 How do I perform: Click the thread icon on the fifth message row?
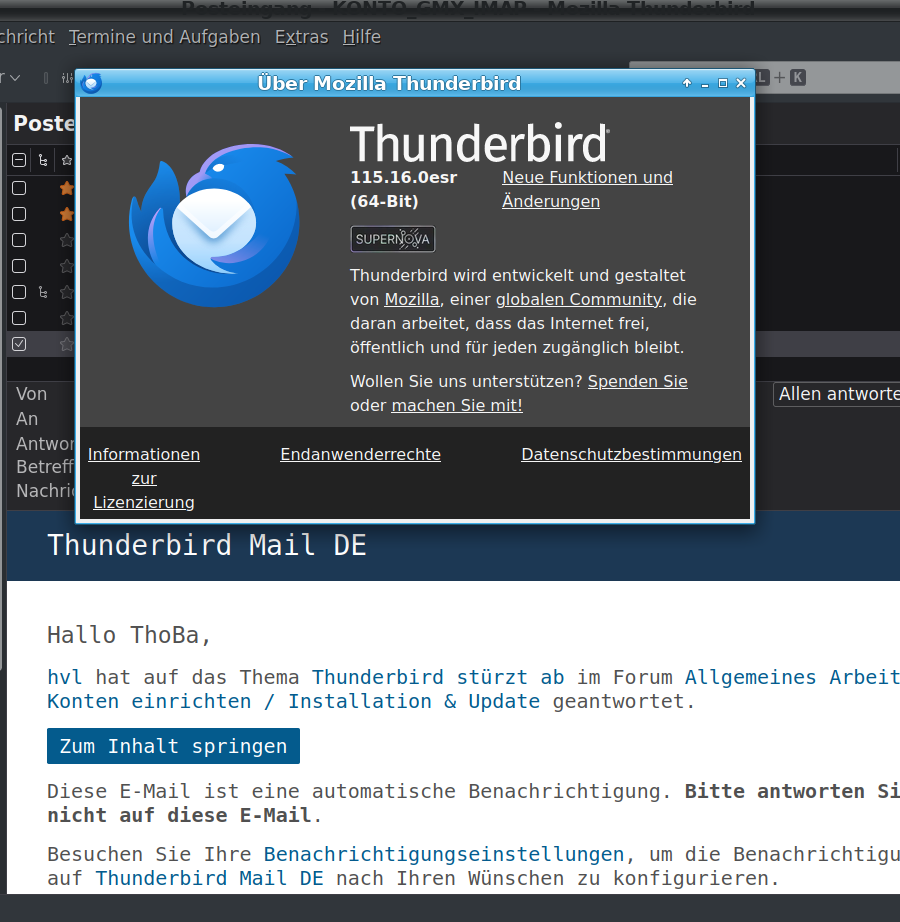(43, 292)
